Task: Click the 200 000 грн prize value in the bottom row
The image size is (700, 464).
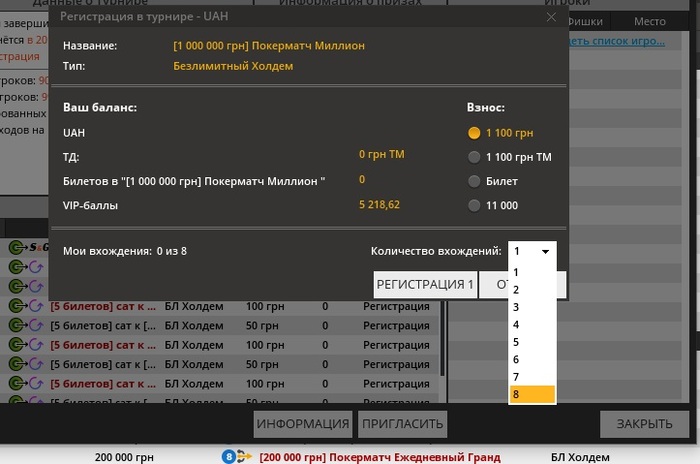Action: point(124,457)
